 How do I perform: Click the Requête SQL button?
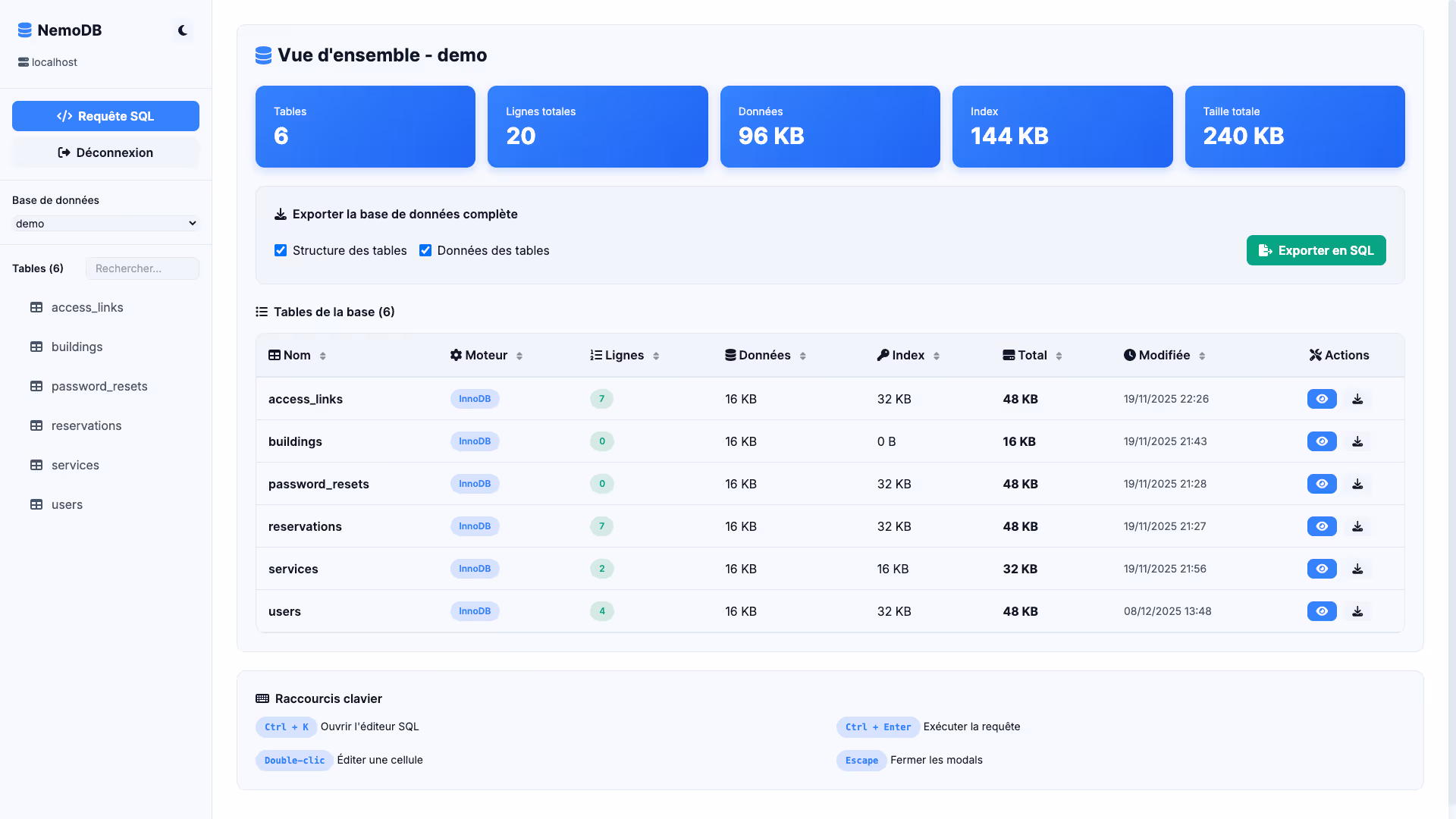tap(105, 116)
